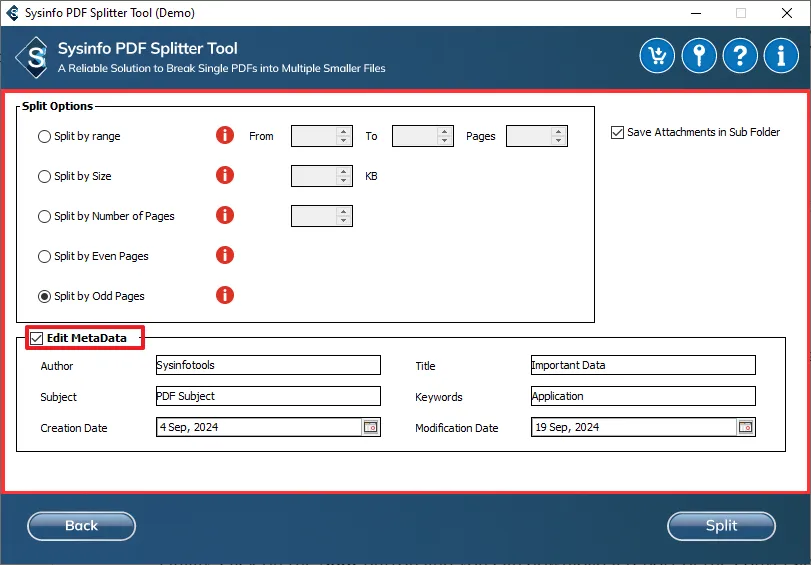The height and width of the screenshot is (565, 811).
Task: Show info for Split by Even Pages
Action: pyautogui.click(x=225, y=255)
